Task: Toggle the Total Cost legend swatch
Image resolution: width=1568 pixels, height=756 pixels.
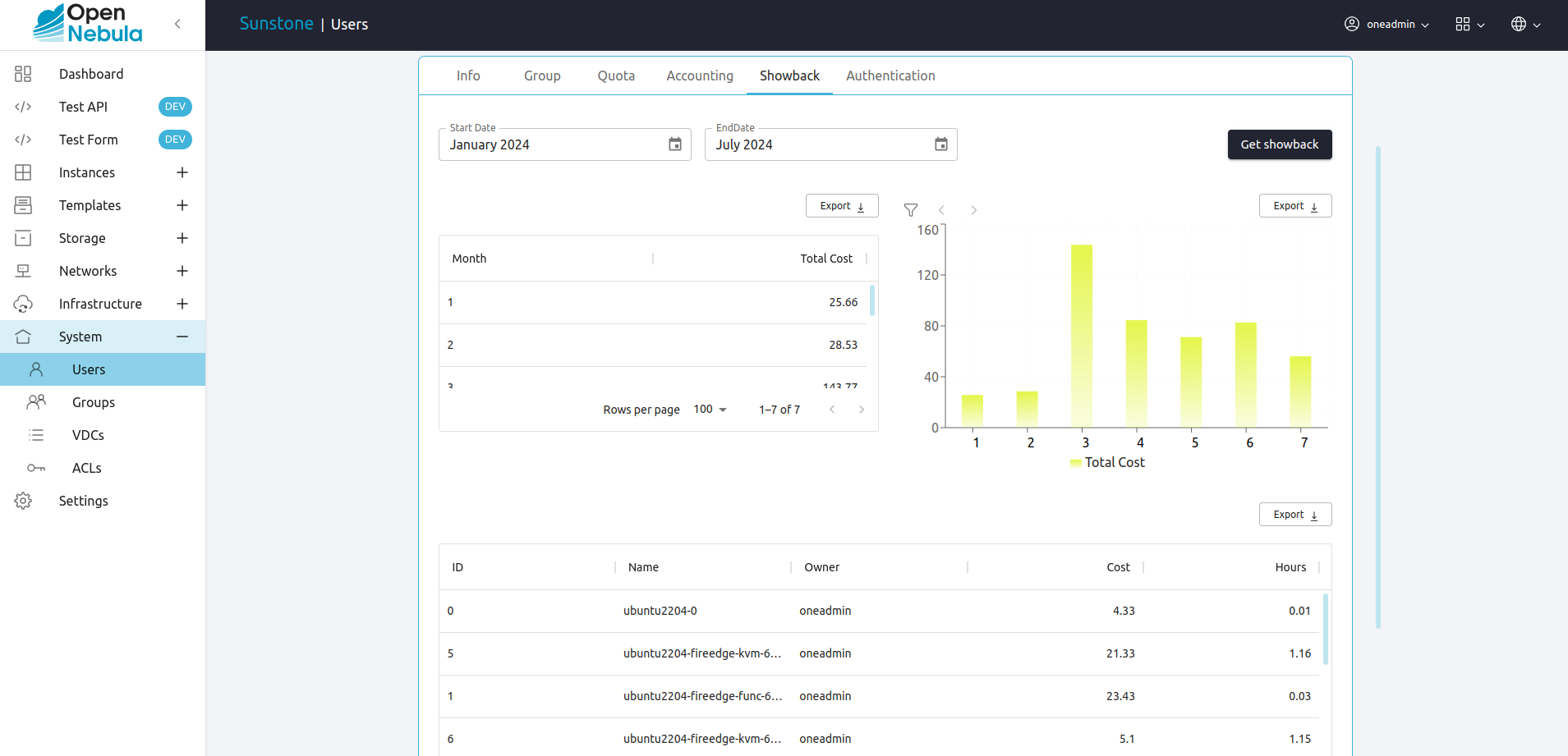Action: 1076,463
